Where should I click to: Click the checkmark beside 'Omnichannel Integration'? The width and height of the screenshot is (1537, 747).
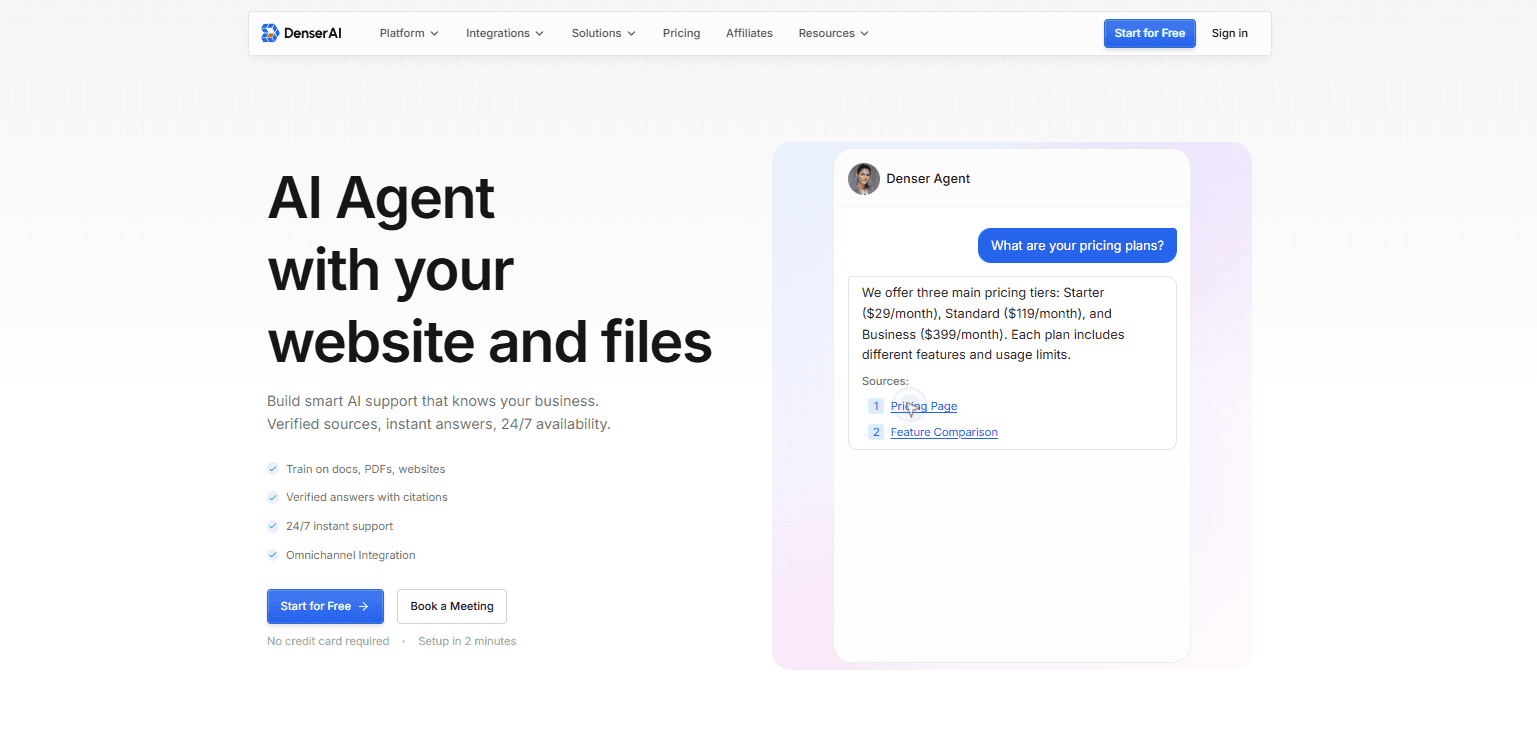click(x=272, y=554)
